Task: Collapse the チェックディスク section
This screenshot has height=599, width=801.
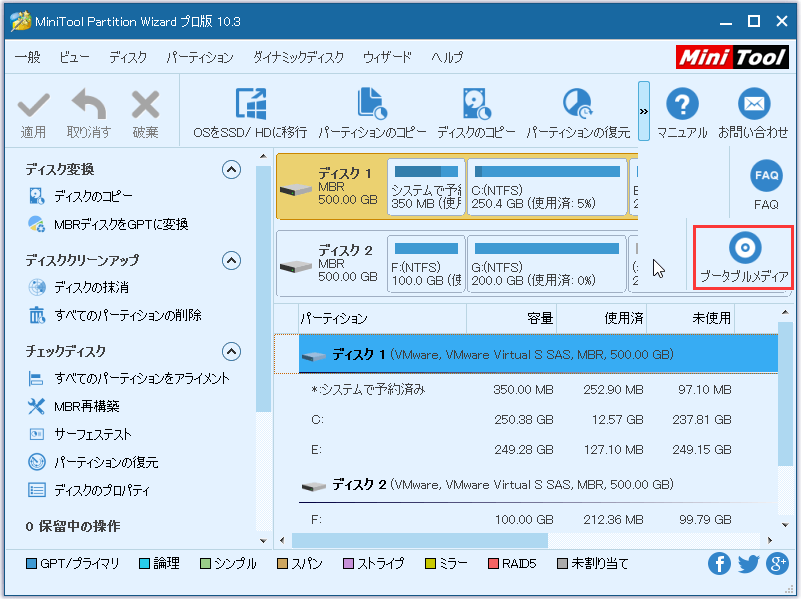Action: (x=232, y=352)
